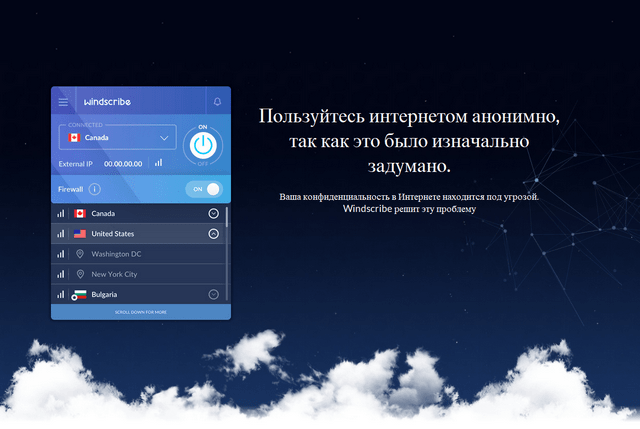Image resolution: width=640 pixels, height=429 pixels.
Task: Select New York City server
Action: pyautogui.click(x=114, y=274)
